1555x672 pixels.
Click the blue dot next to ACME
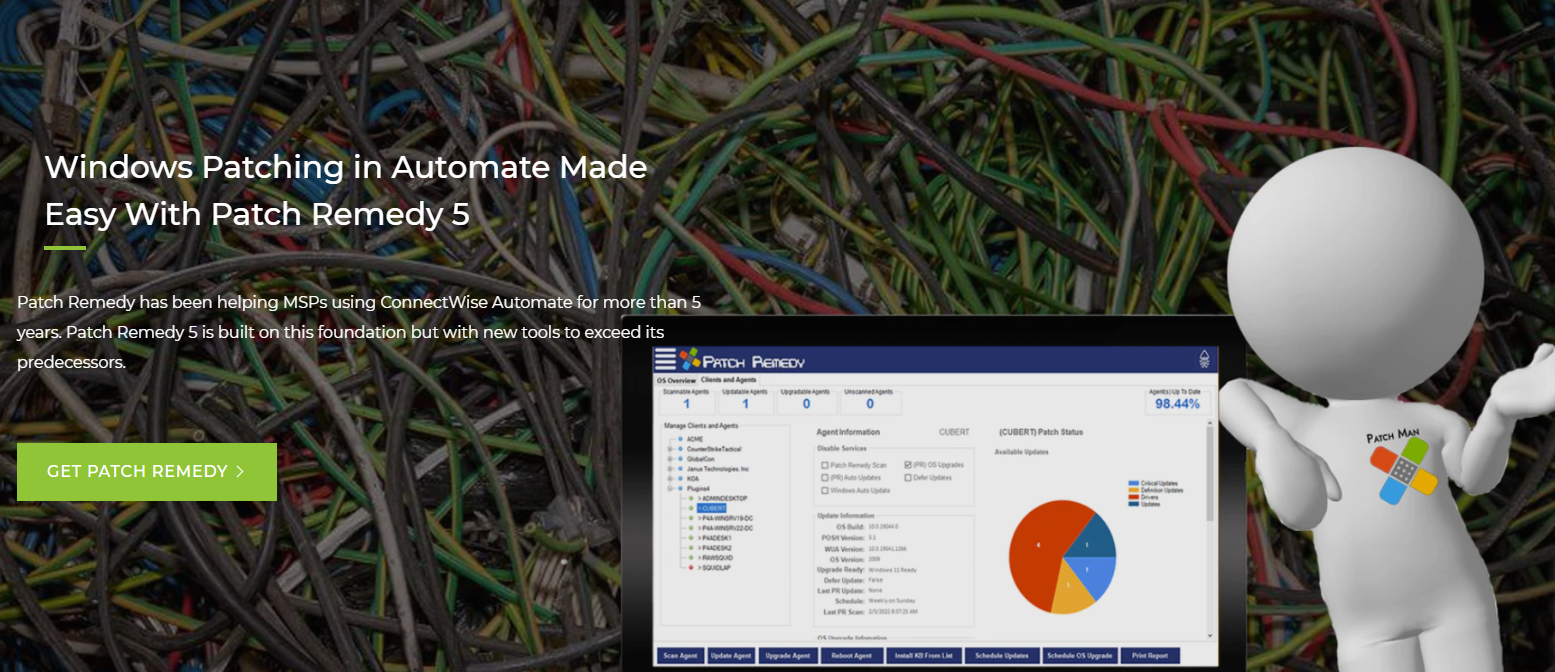click(679, 439)
